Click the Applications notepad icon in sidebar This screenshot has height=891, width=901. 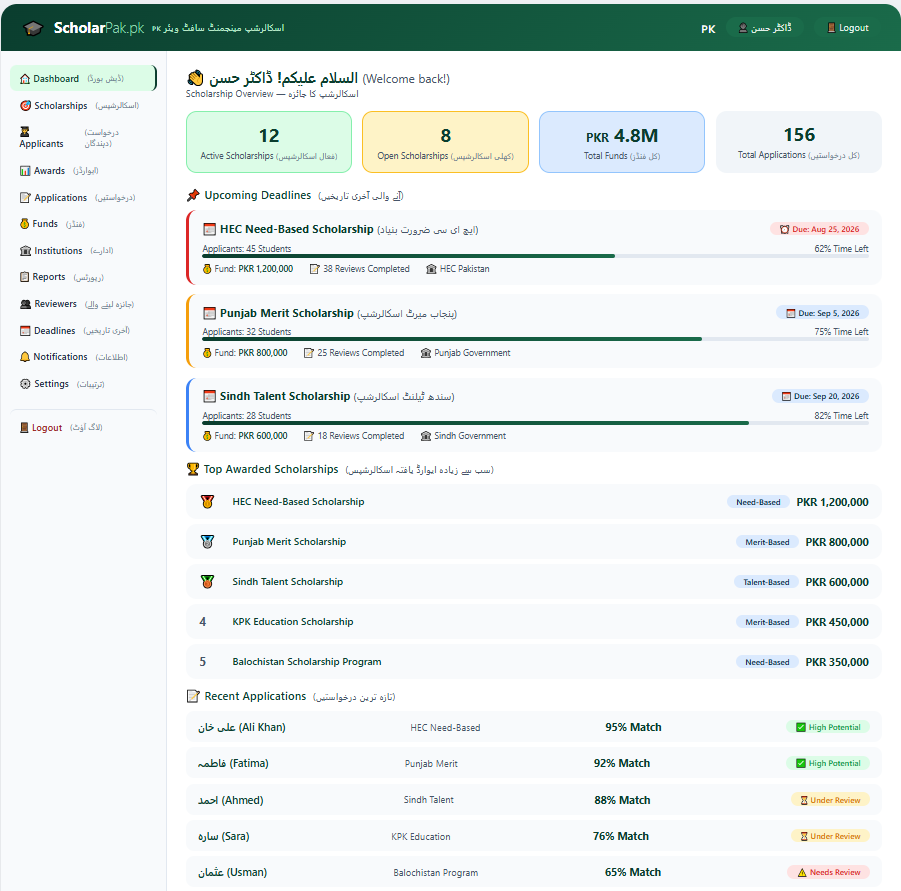coord(25,198)
